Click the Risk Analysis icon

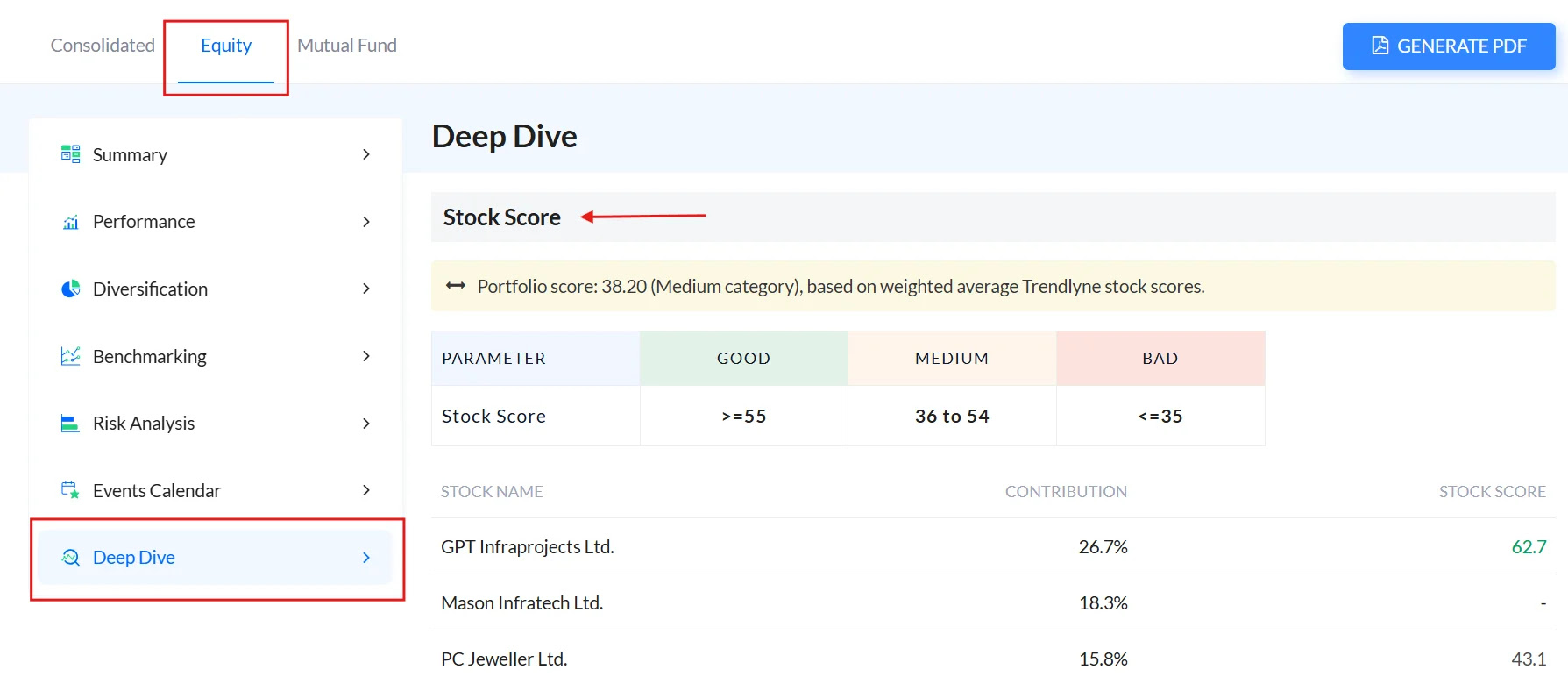[70, 424]
